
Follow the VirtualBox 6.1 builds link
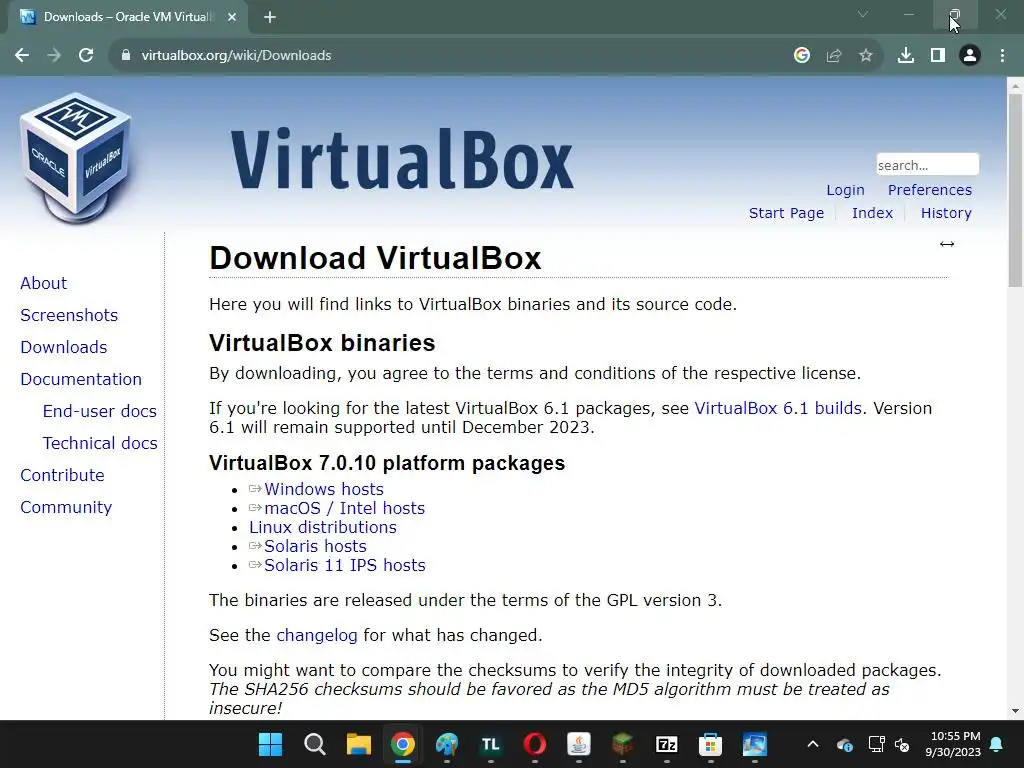(778, 408)
